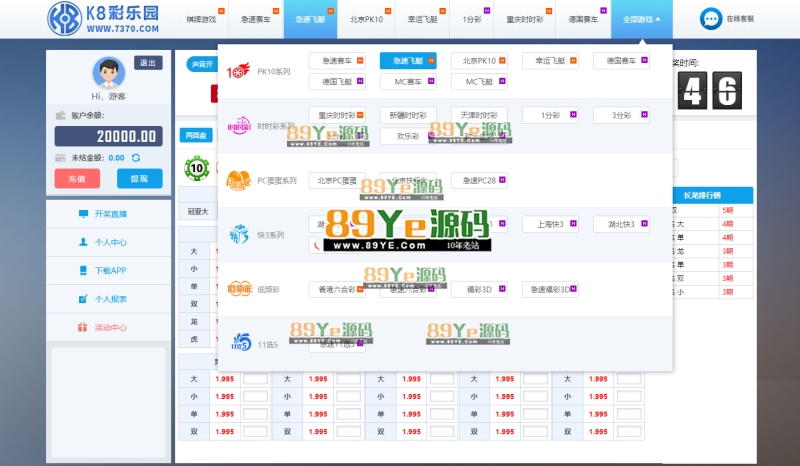Screen dimensions: 800x466
Task: Open 幸运飞艇 from the top navigation
Action: coord(422,19)
